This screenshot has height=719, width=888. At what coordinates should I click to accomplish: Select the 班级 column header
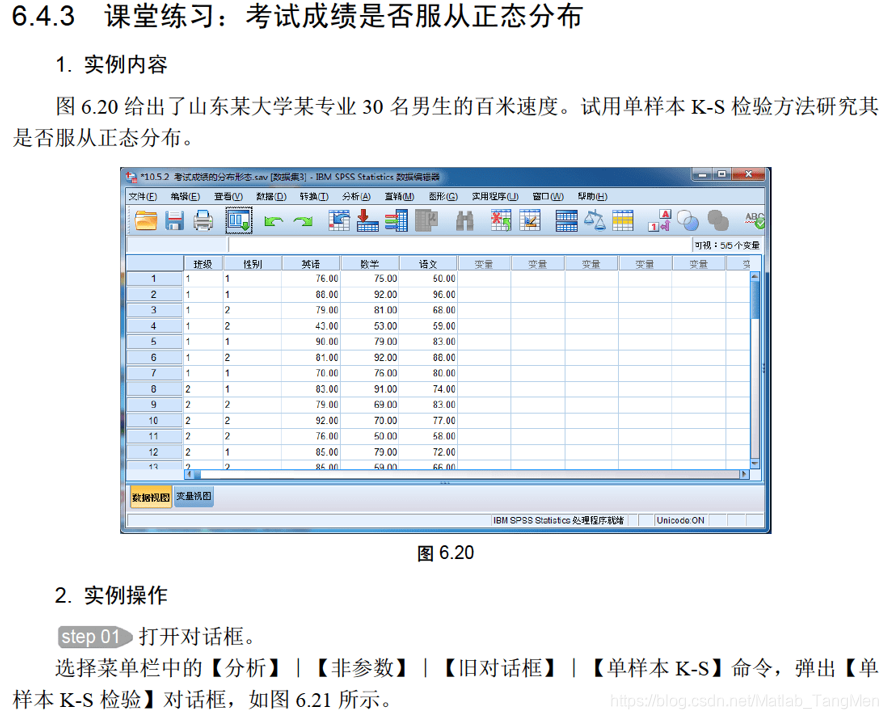(203, 264)
